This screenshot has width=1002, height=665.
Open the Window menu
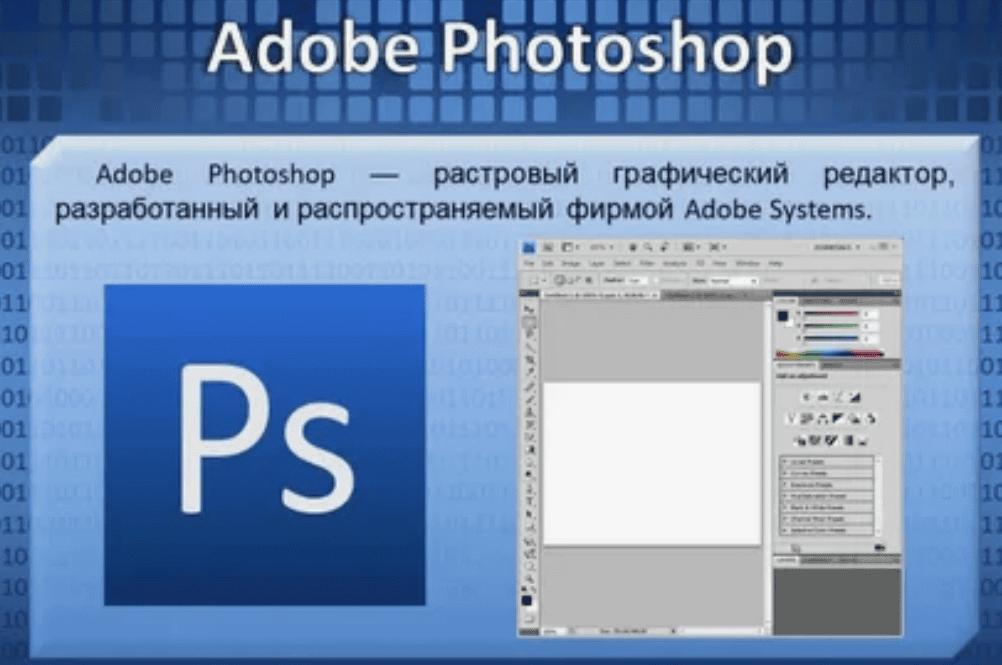coord(748,263)
